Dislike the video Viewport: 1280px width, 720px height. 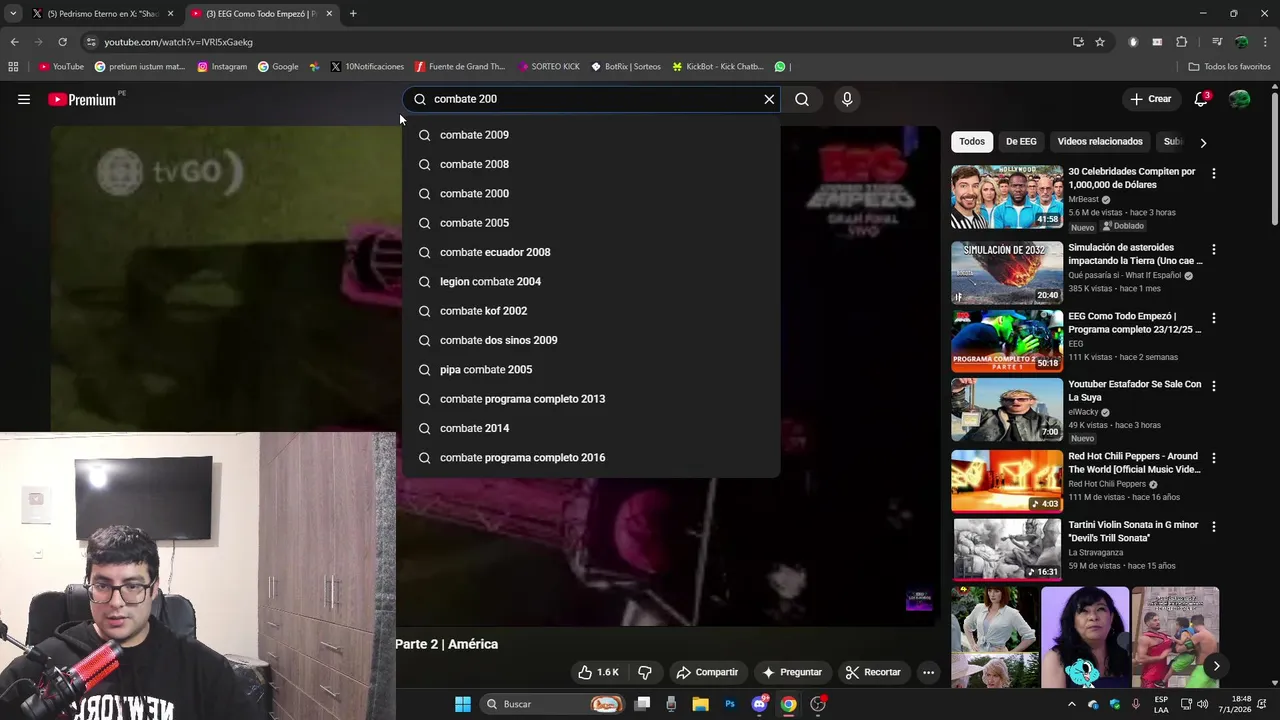pos(645,672)
